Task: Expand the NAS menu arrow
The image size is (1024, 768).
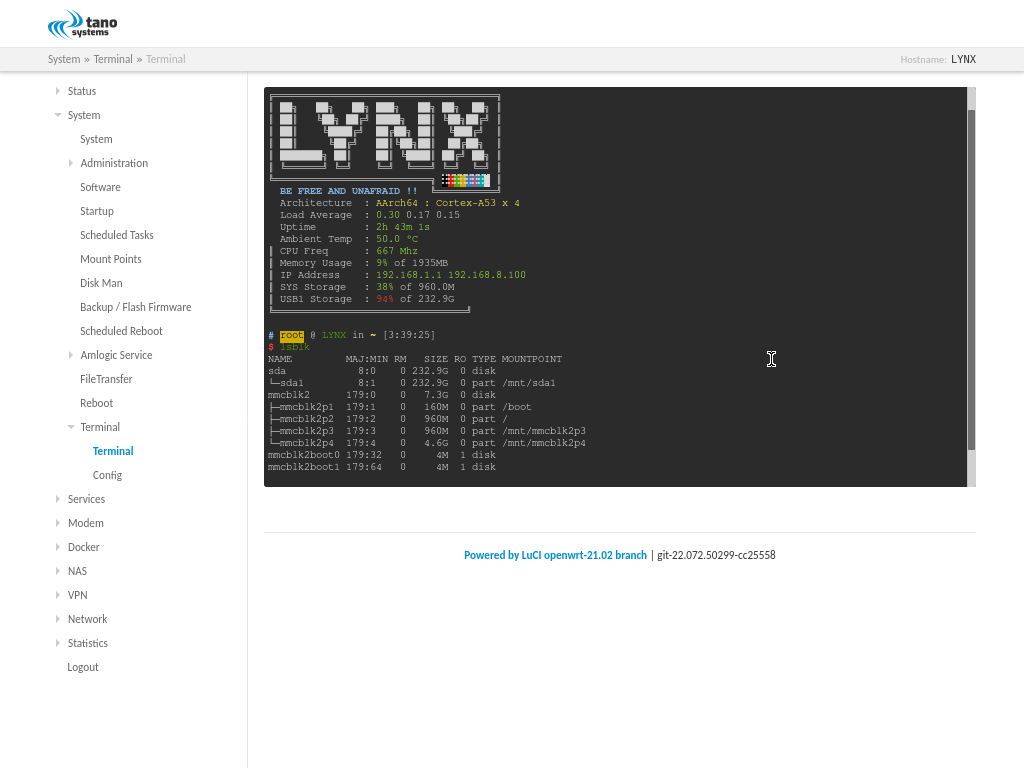Action: coord(57,571)
